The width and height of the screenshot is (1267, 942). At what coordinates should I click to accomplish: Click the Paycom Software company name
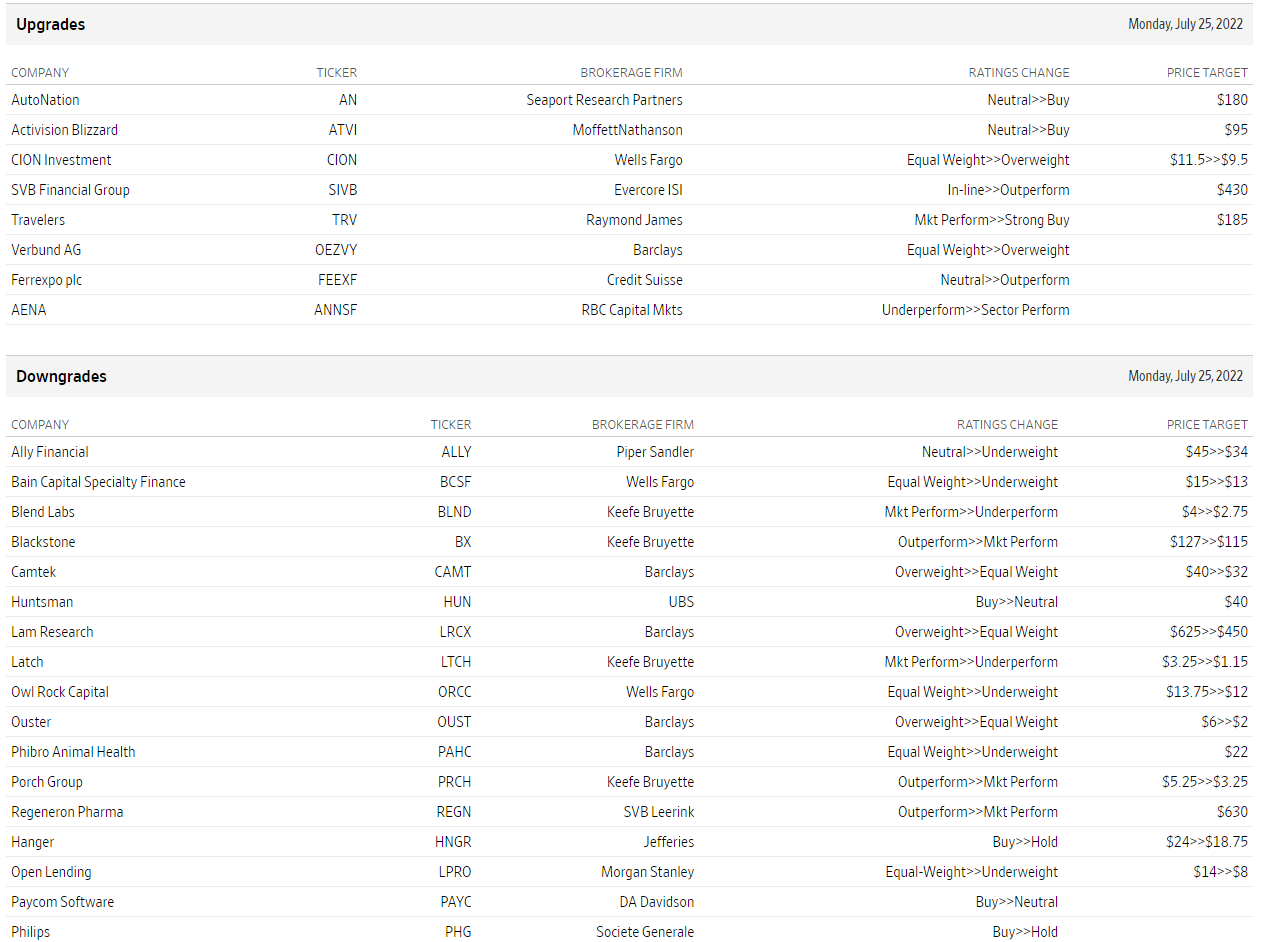coord(62,902)
